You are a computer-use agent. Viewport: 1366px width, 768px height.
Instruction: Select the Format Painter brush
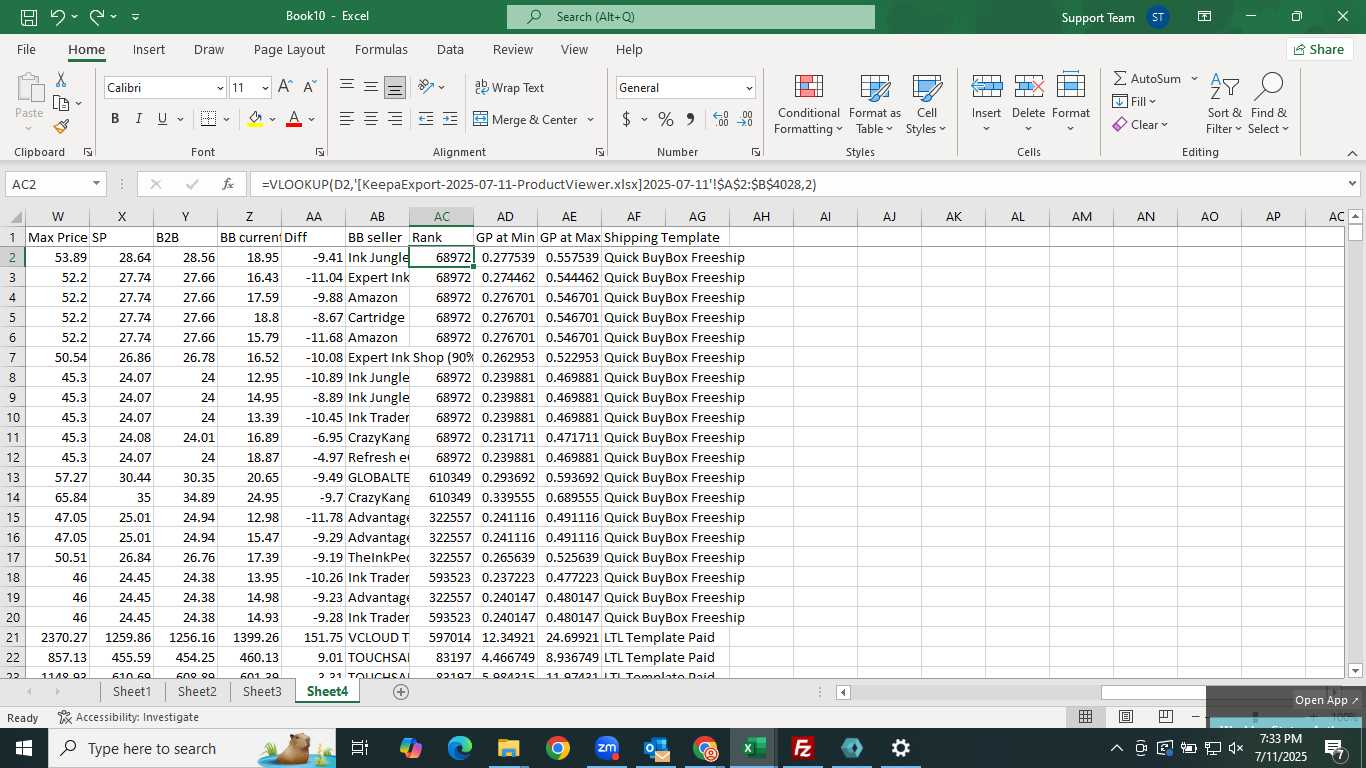[x=61, y=127]
